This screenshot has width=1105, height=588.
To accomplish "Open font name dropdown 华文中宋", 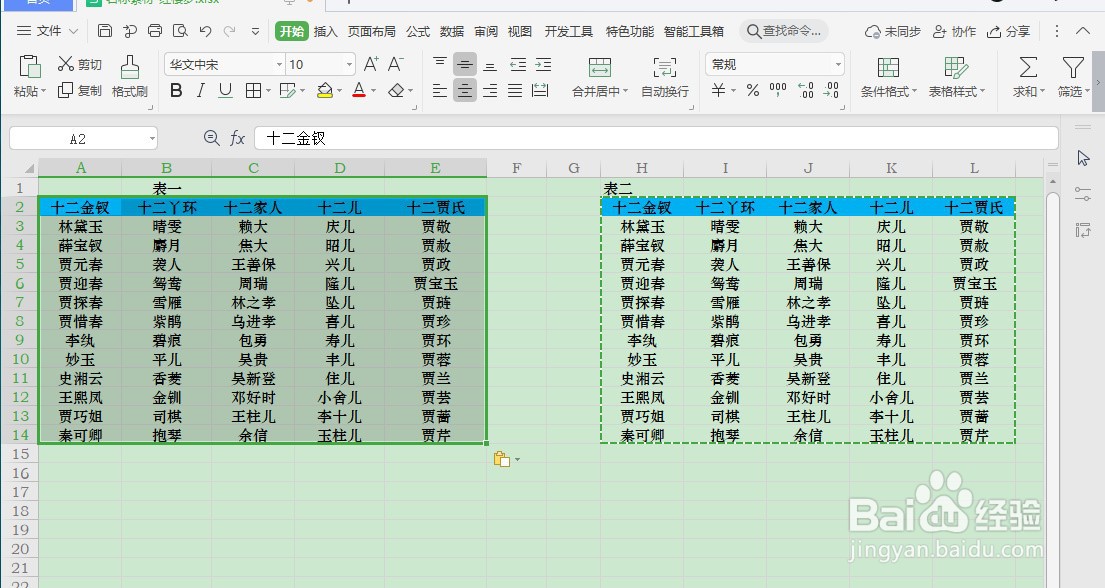I will pyautogui.click(x=279, y=65).
